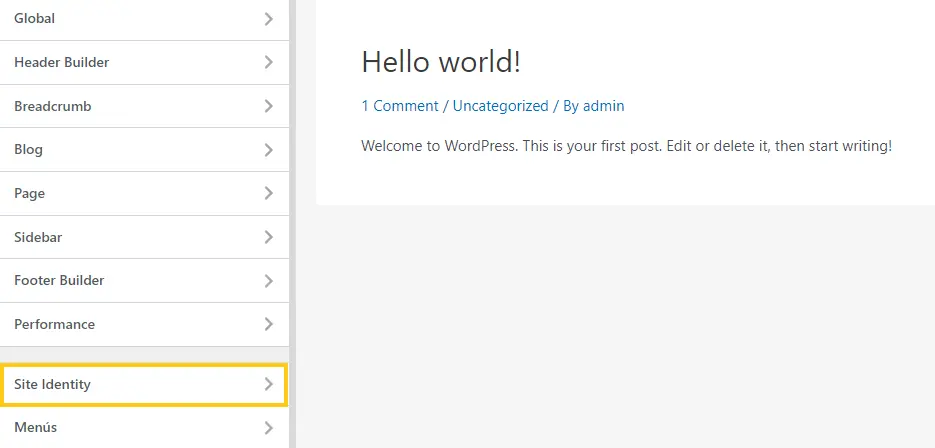Expand chevron arrow next to Header Builder
The image size is (935, 448).
point(269,63)
